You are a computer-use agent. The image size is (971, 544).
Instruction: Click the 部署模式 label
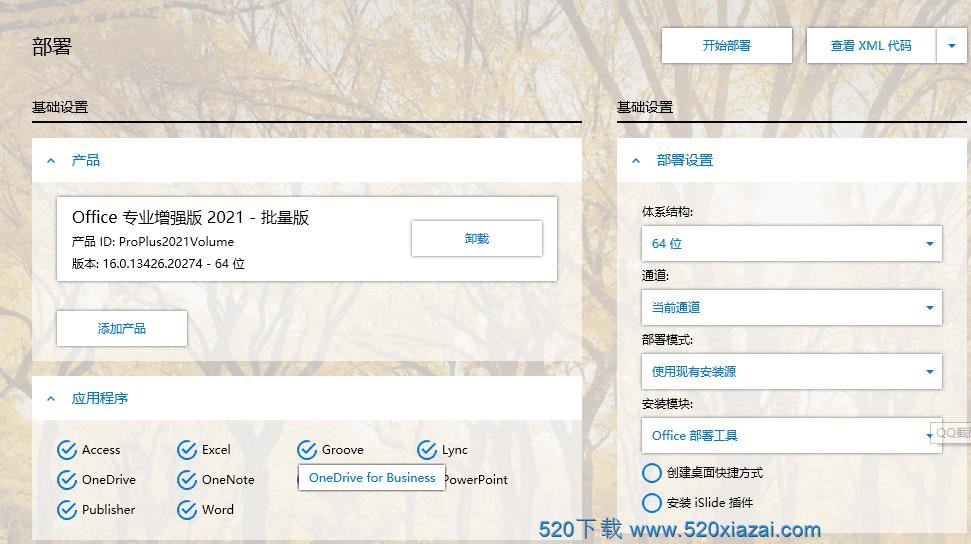pos(667,340)
